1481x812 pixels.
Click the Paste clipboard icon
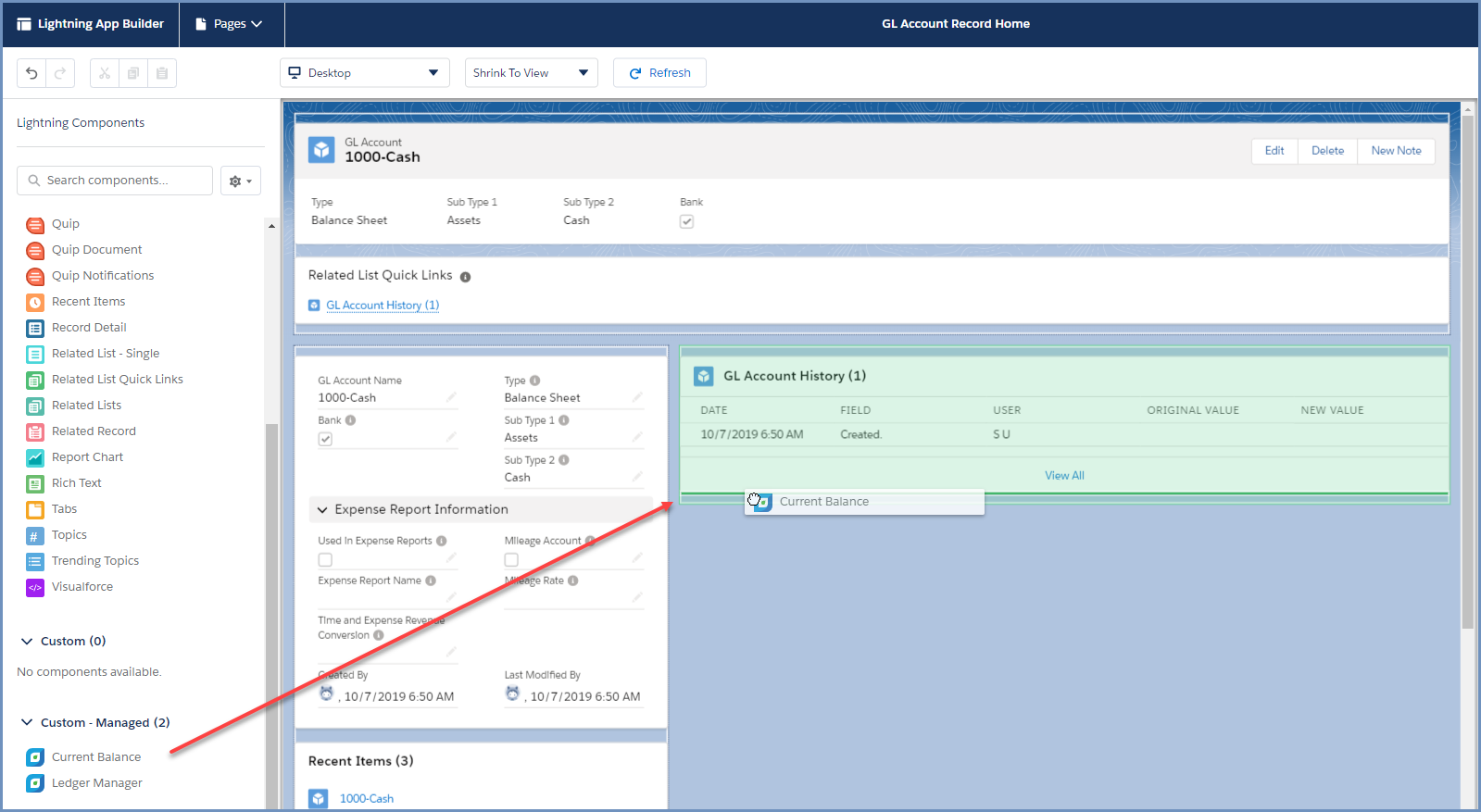162,73
